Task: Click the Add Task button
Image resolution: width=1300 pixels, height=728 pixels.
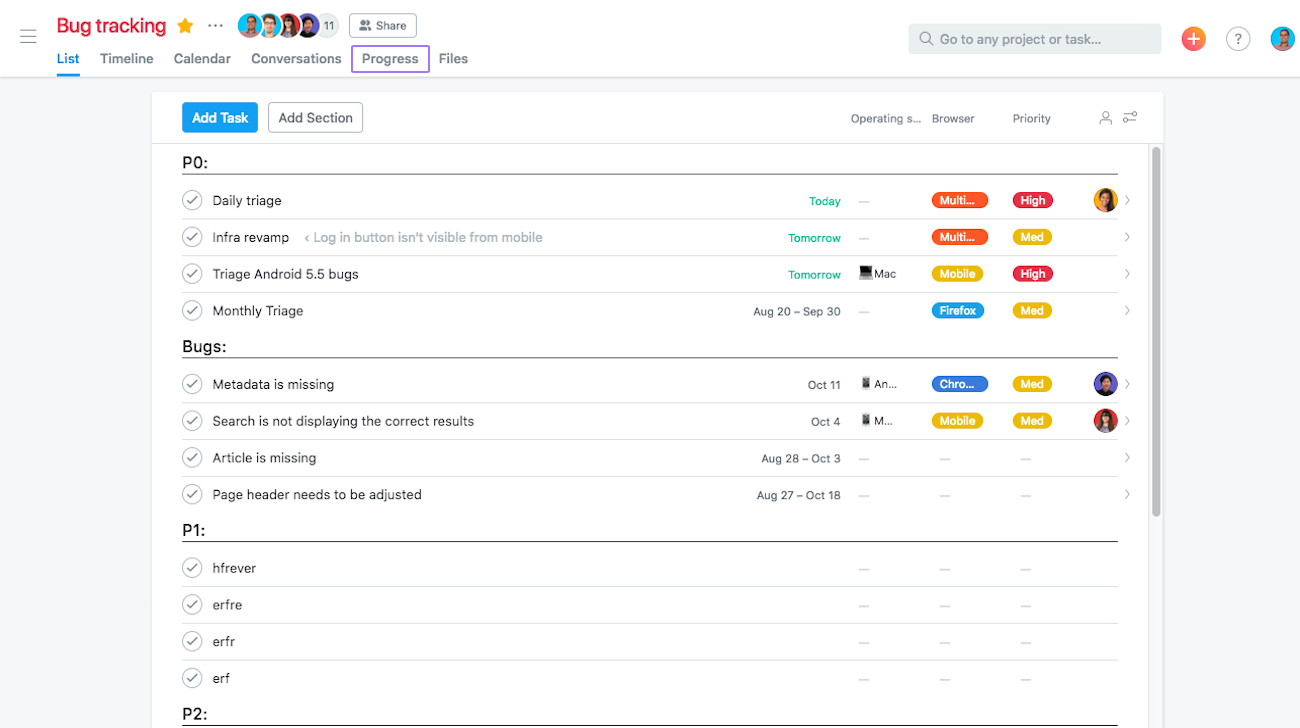Action: tap(220, 118)
